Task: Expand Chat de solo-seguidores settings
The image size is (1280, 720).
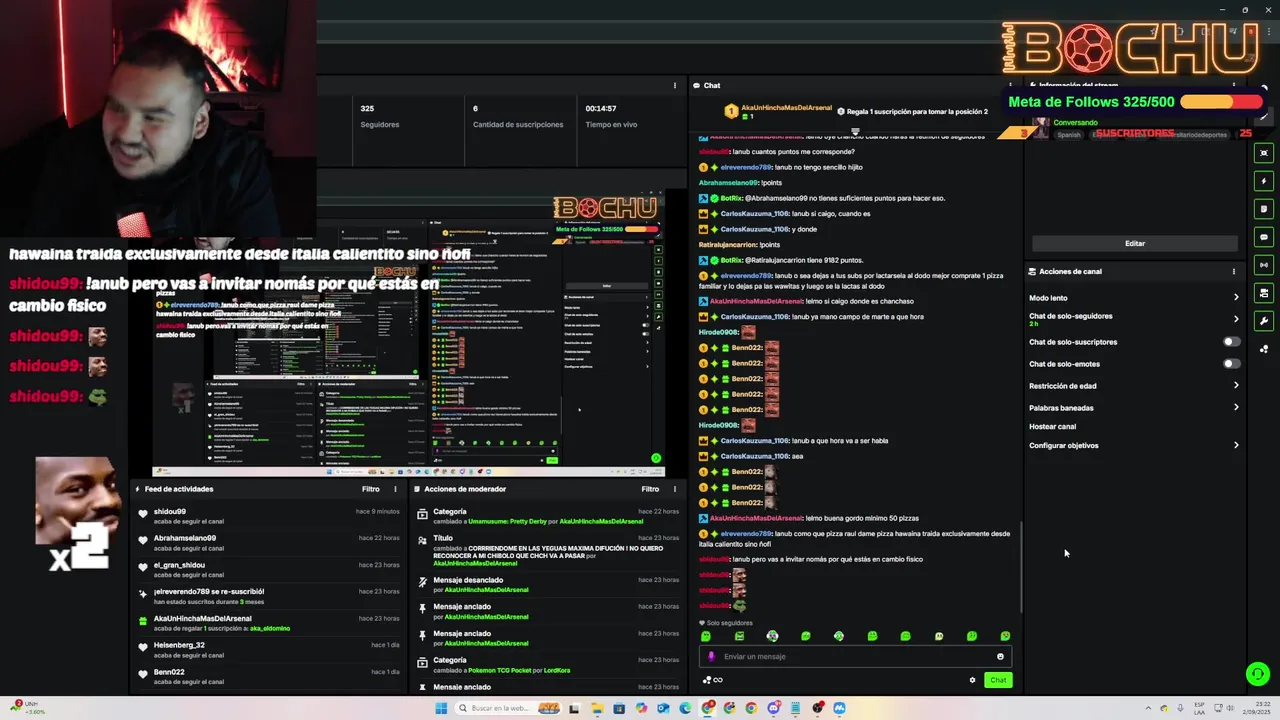Action: (x=1236, y=319)
